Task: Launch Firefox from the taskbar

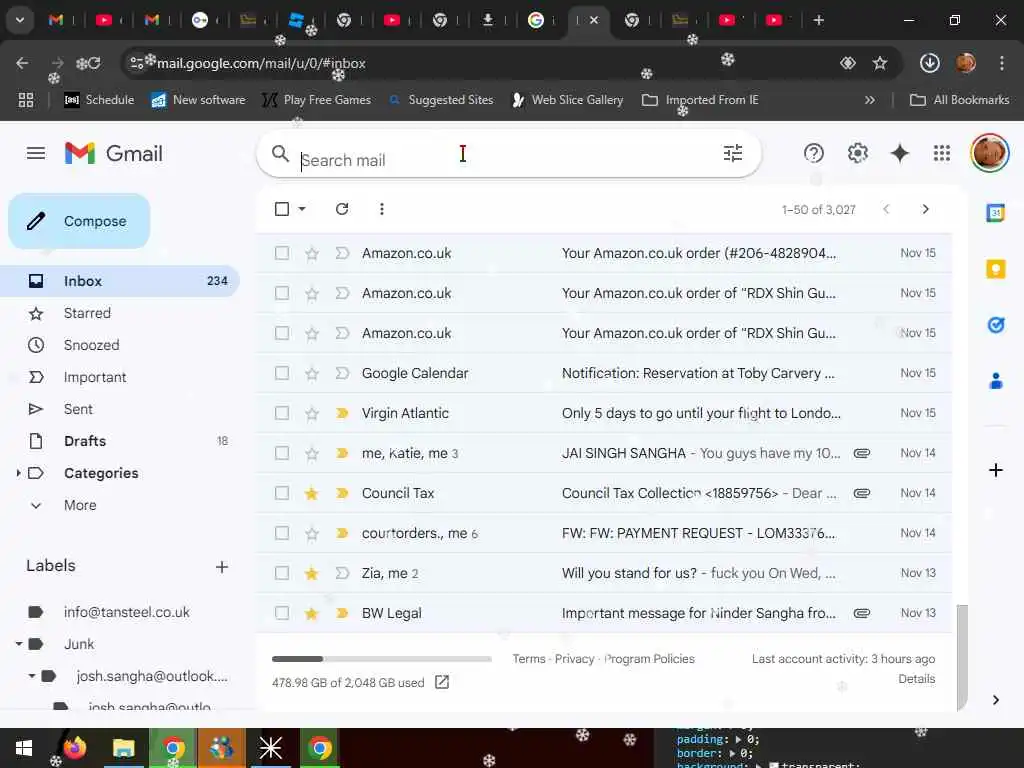Action: click(74, 748)
